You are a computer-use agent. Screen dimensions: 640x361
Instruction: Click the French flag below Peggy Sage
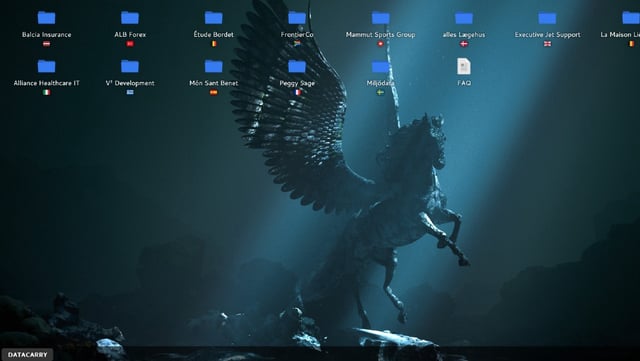tap(298, 92)
